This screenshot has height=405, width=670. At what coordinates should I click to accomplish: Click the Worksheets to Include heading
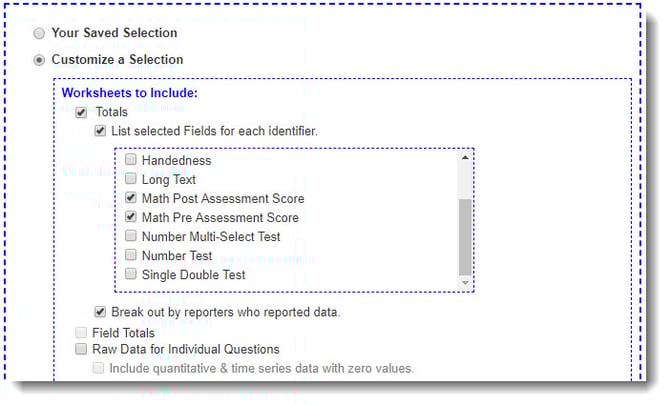coord(130,93)
